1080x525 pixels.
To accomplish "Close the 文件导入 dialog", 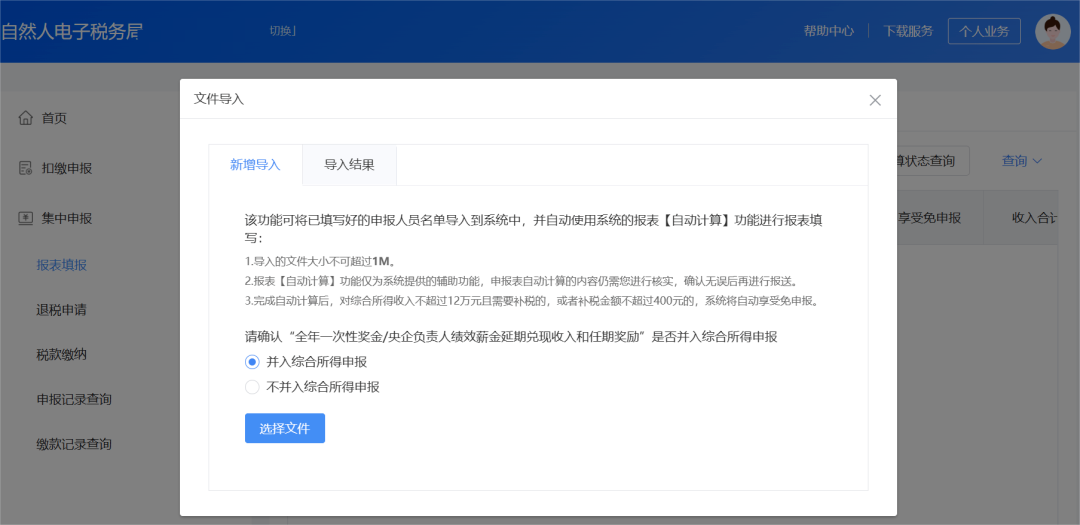I will click(875, 100).
